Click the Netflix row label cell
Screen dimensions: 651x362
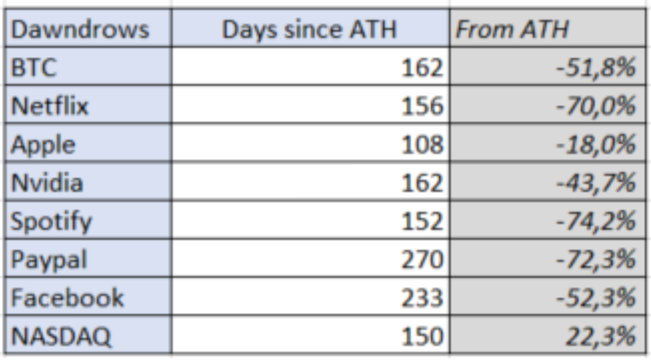pos(88,105)
